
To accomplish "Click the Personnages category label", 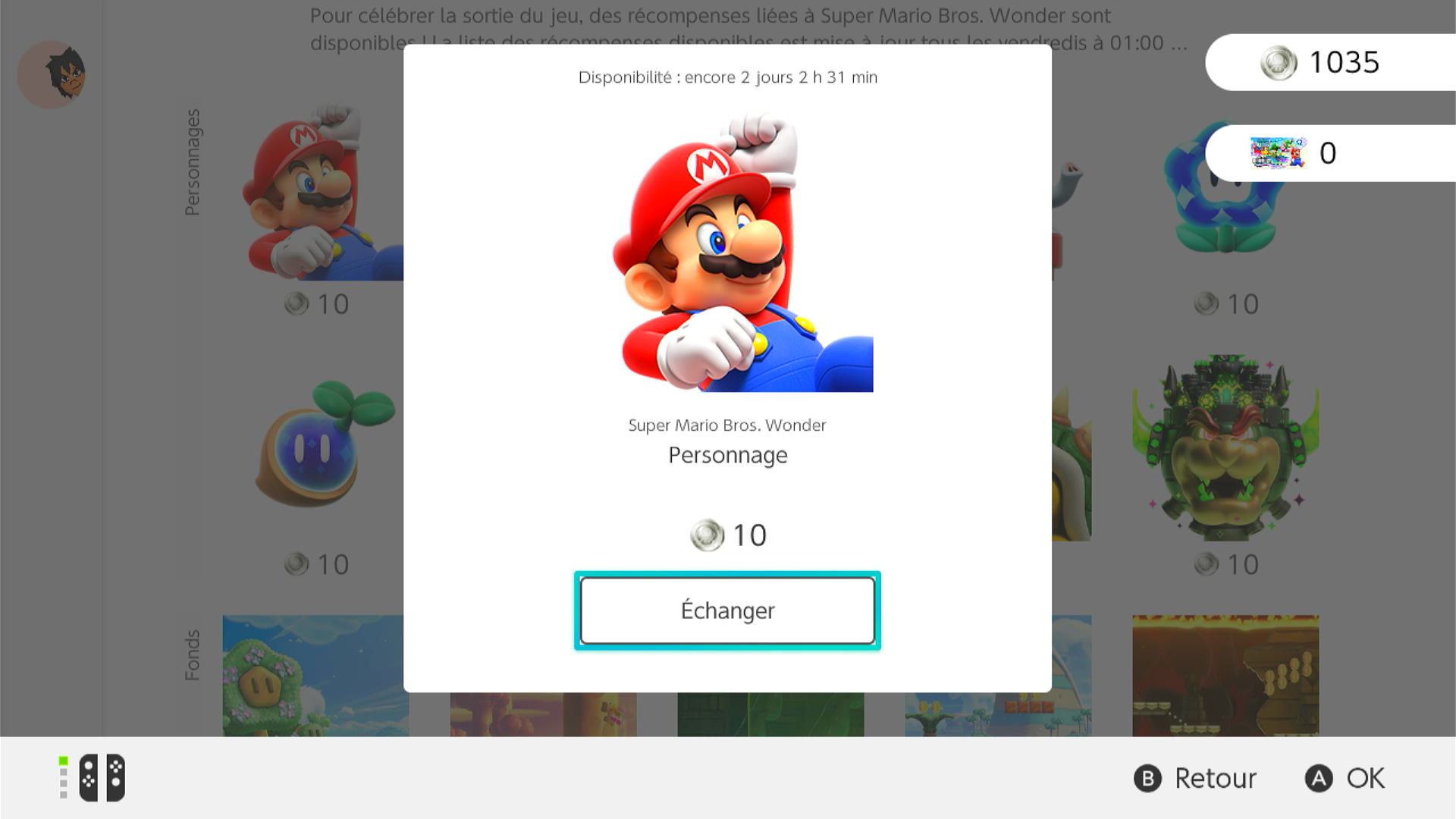I will coord(193,162).
